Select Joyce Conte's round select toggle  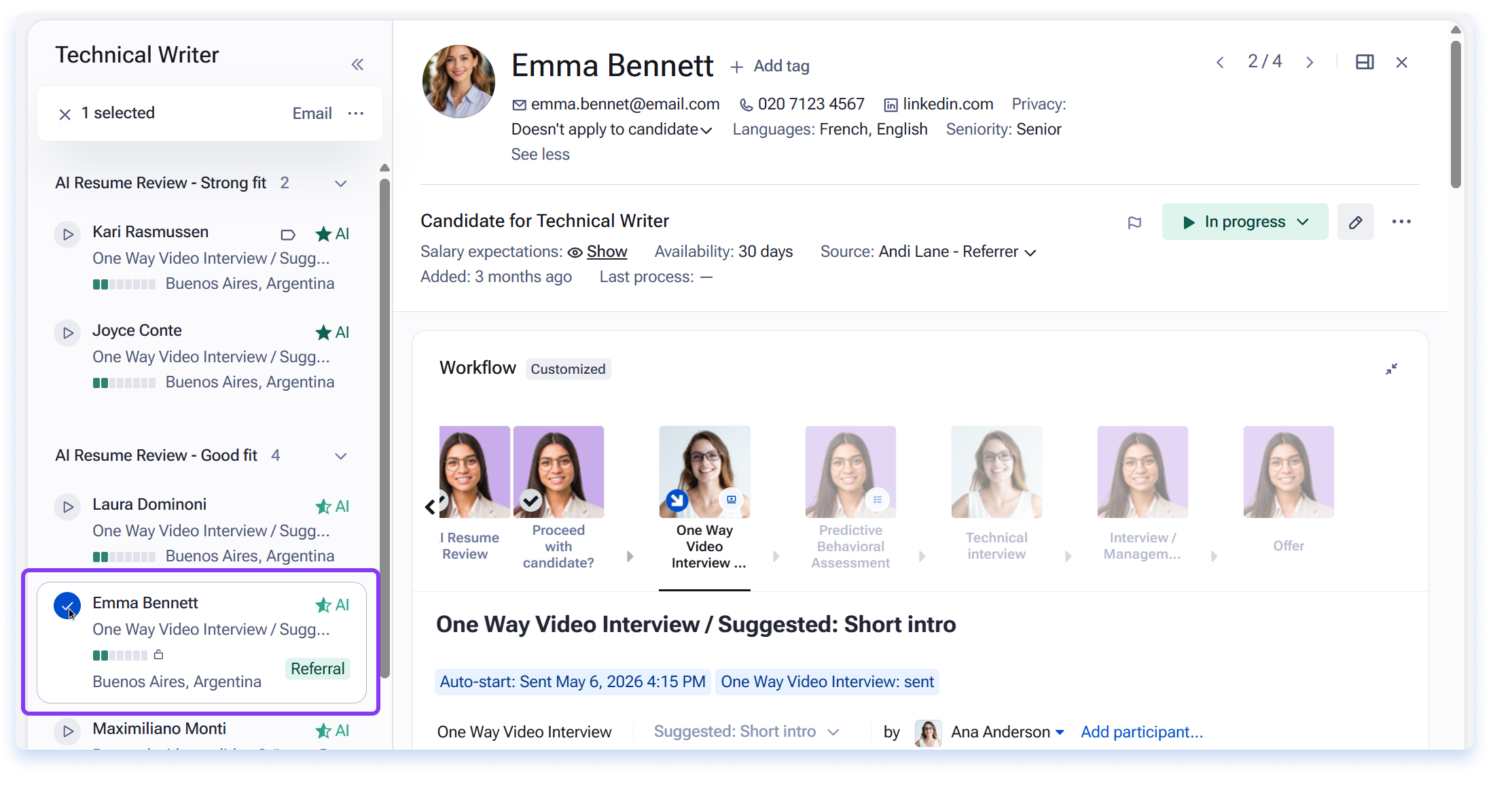pyautogui.click(x=67, y=333)
